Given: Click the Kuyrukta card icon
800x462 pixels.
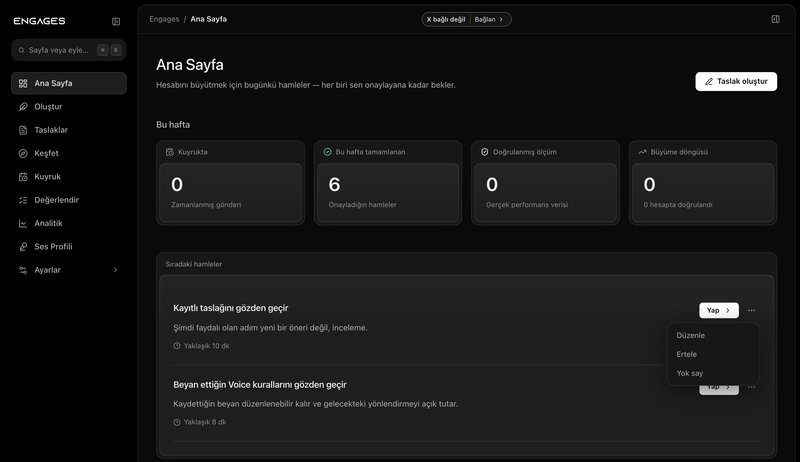Looking at the screenshot, I should click(170, 152).
